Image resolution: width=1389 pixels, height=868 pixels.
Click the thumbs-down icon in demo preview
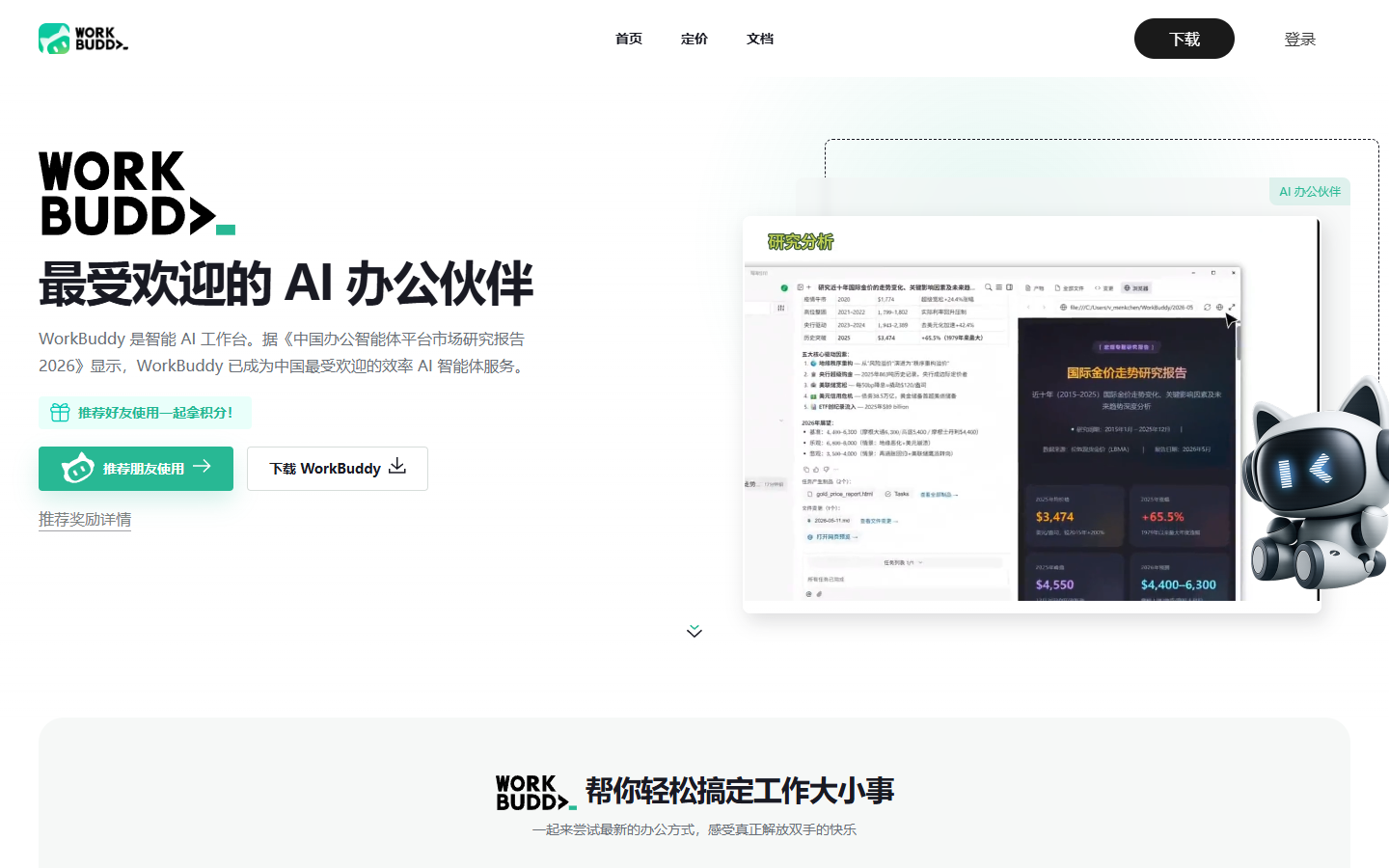(826, 470)
